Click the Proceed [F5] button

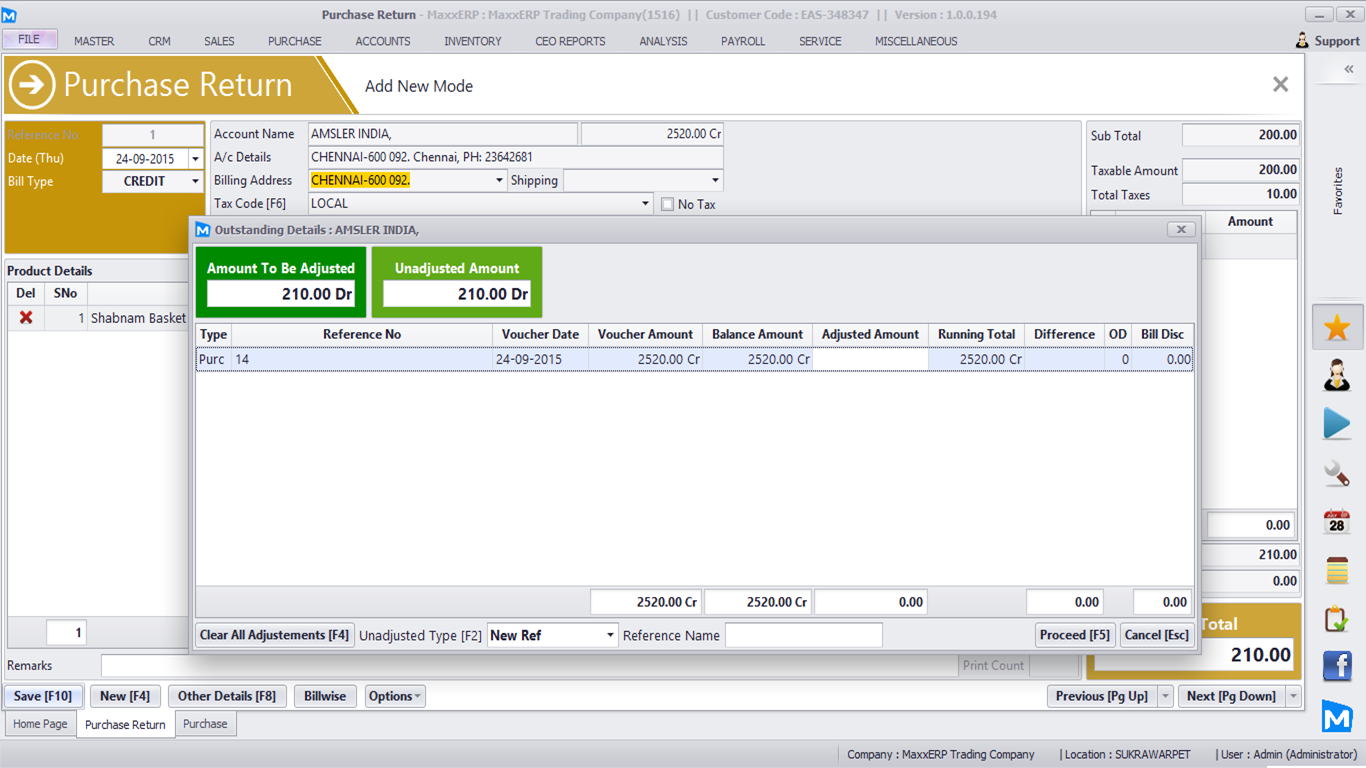tap(1075, 635)
